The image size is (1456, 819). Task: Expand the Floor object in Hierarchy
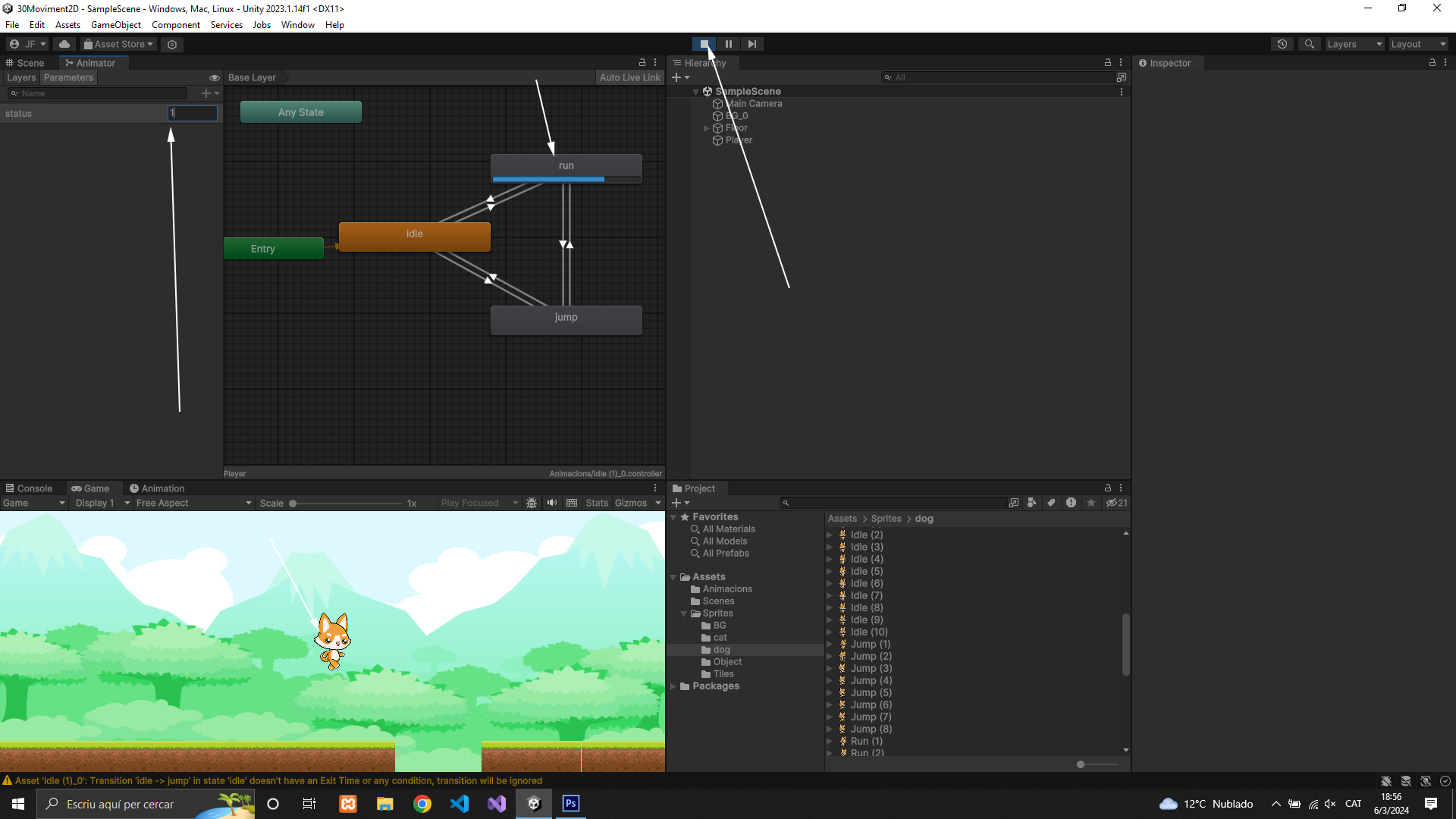pos(707,128)
